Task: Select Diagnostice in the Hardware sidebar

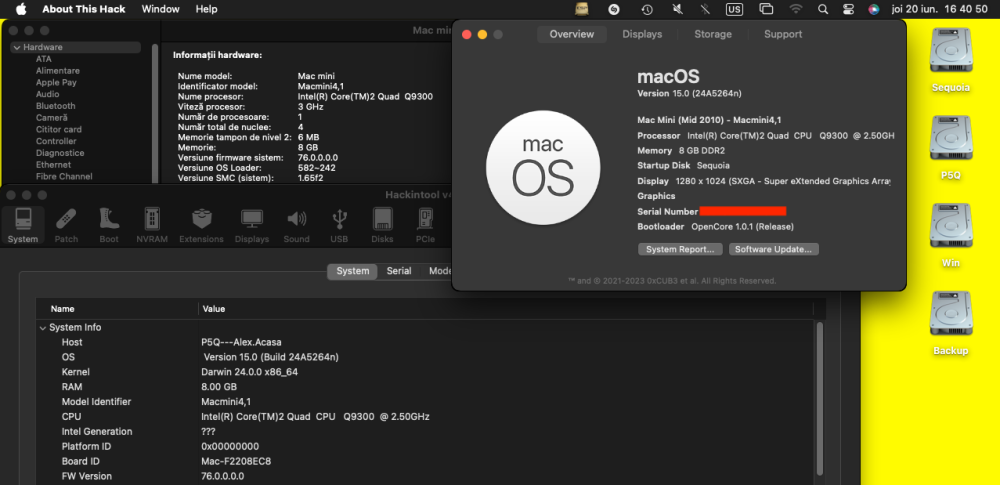Action: point(60,153)
